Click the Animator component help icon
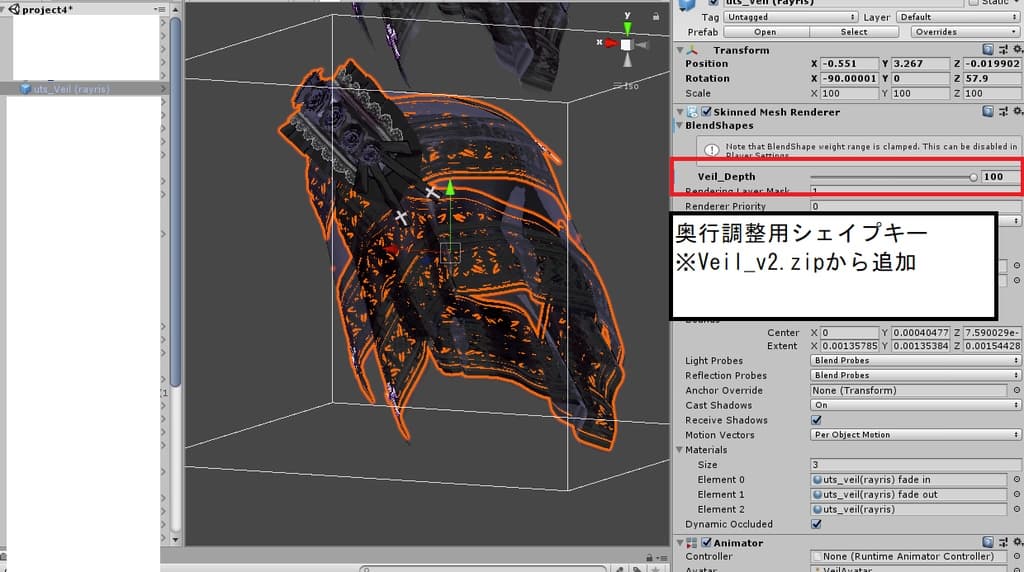The height and width of the screenshot is (572, 1024). coord(988,543)
